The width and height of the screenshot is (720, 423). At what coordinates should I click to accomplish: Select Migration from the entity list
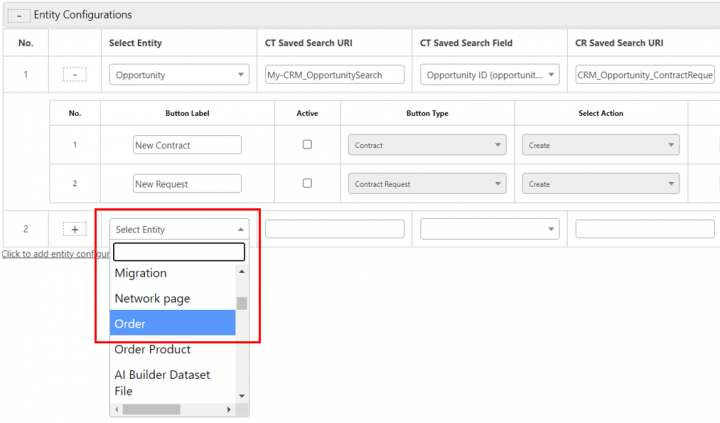(141, 273)
